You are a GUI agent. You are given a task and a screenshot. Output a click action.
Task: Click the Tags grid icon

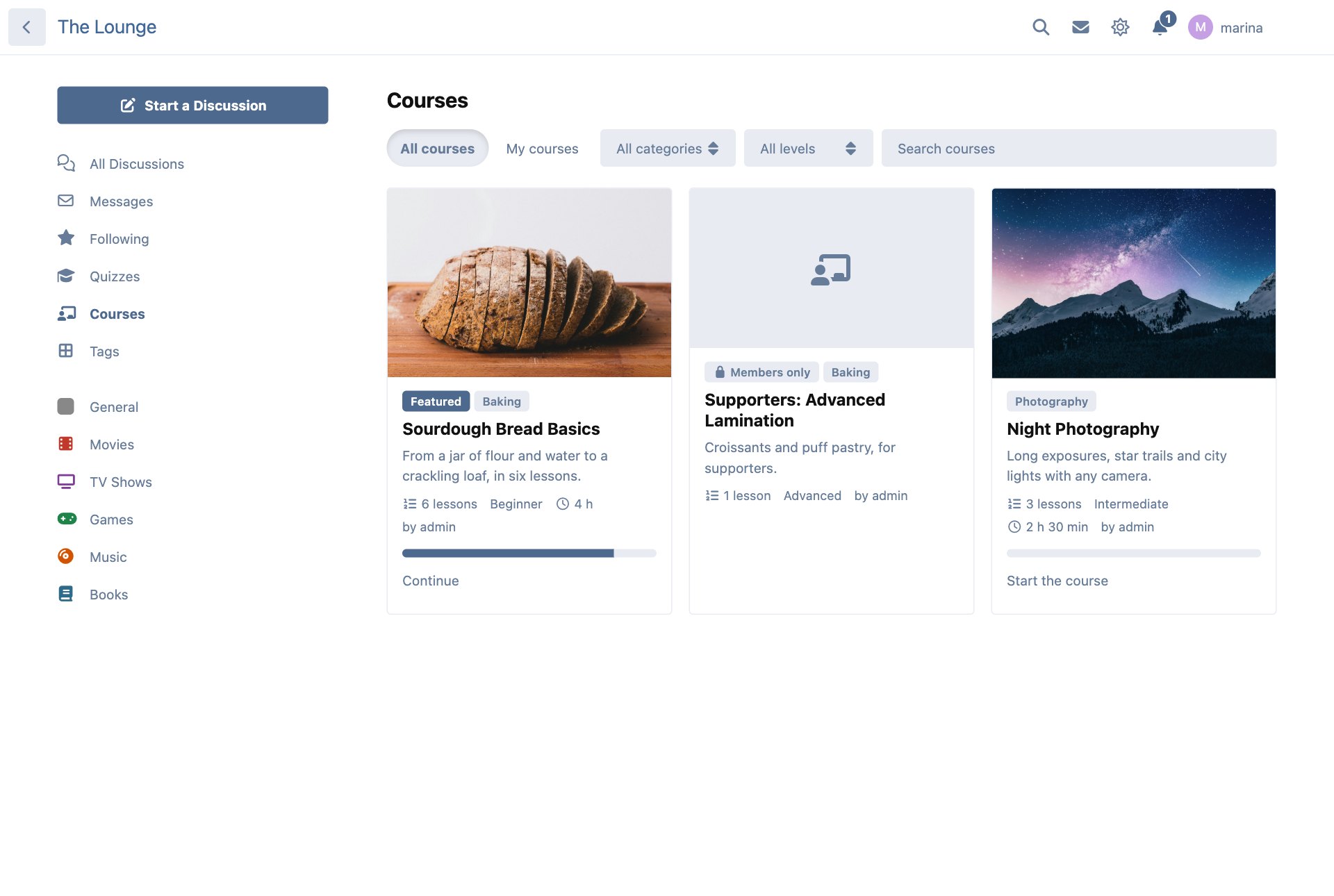click(66, 351)
